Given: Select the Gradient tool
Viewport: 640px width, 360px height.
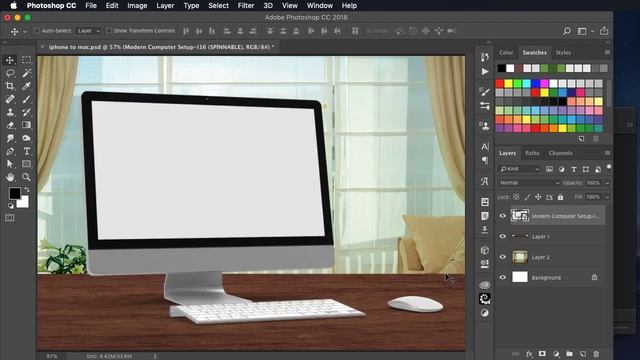Looking at the screenshot, I should click(x=27, y=125).
